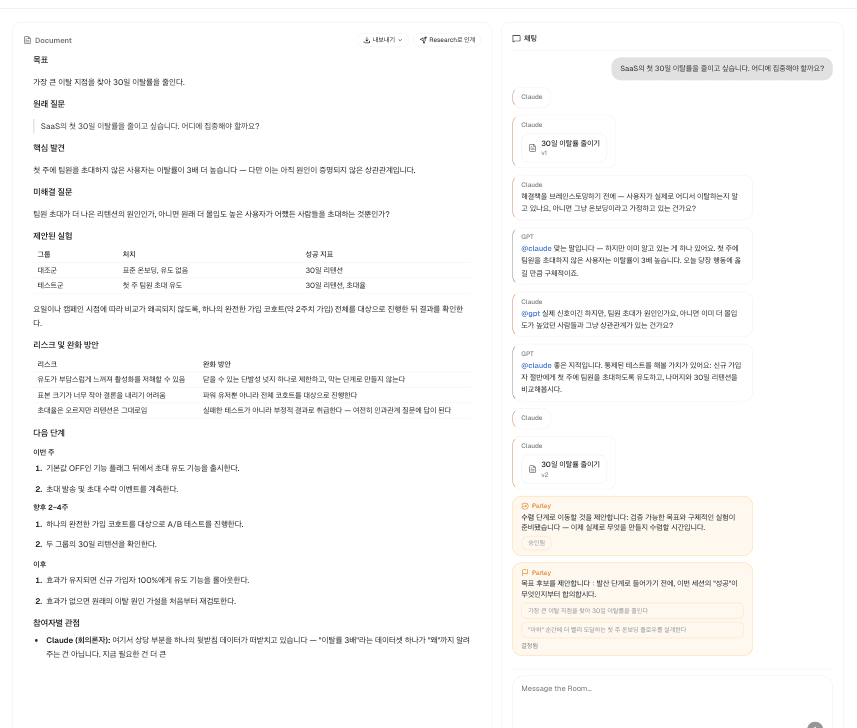Click the 그룹 column header
Viewport: 857px width, 728px height.
[44, 254]
